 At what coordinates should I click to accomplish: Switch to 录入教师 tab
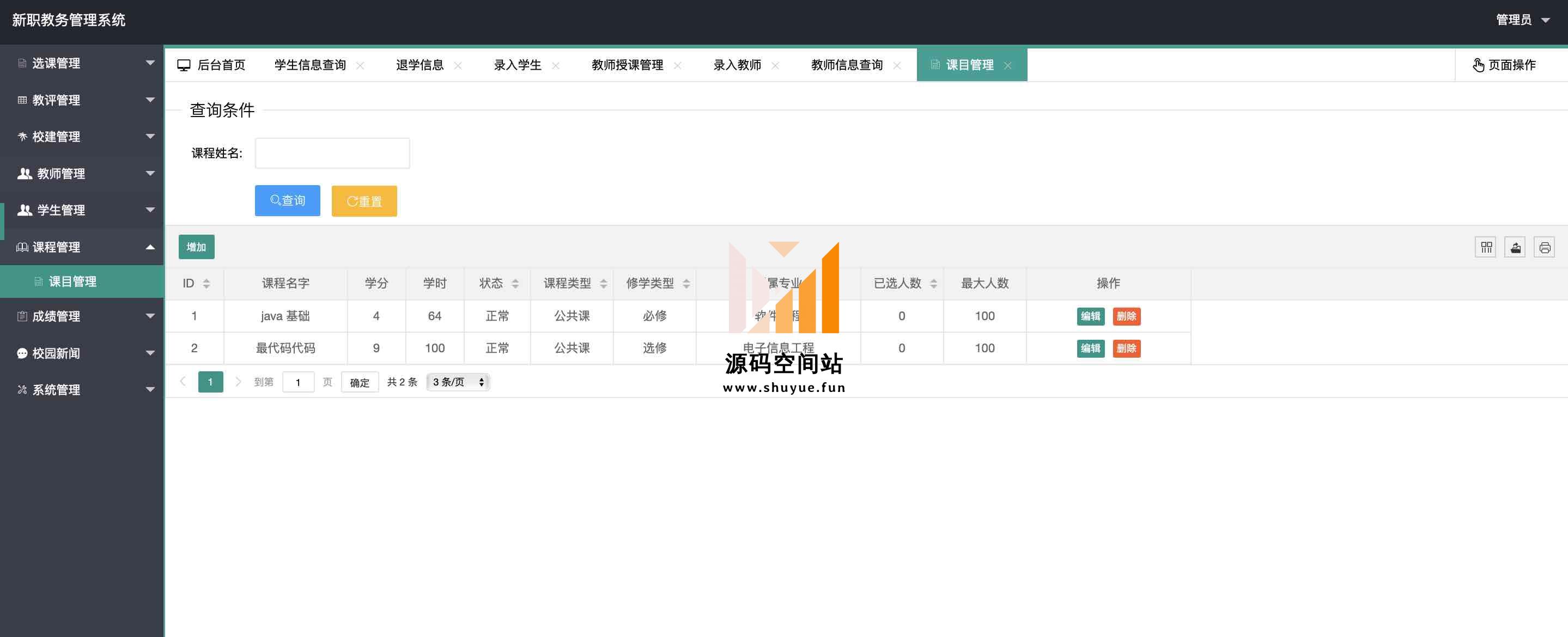point(737,65)
